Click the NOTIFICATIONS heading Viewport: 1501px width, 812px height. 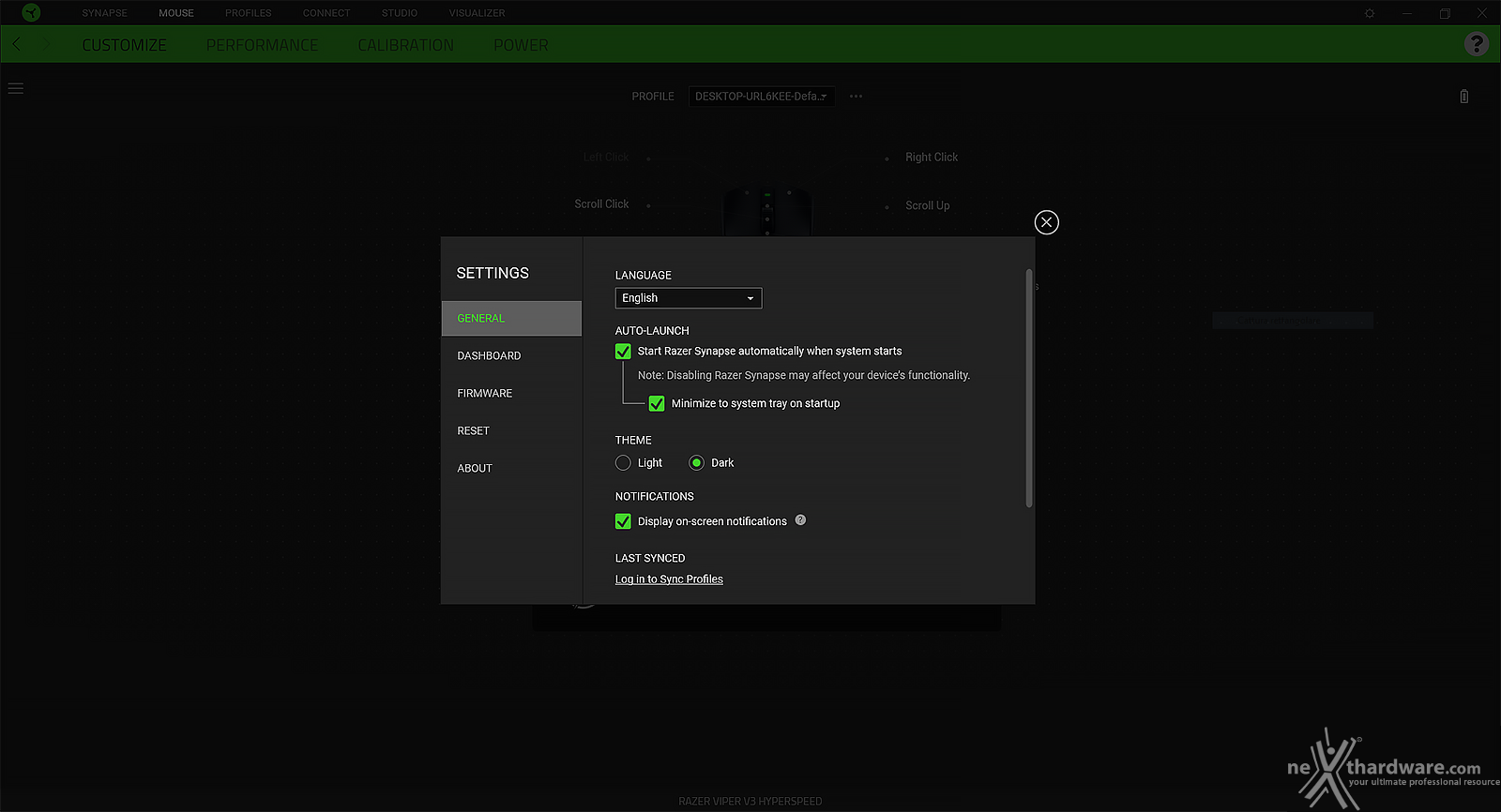655,496
